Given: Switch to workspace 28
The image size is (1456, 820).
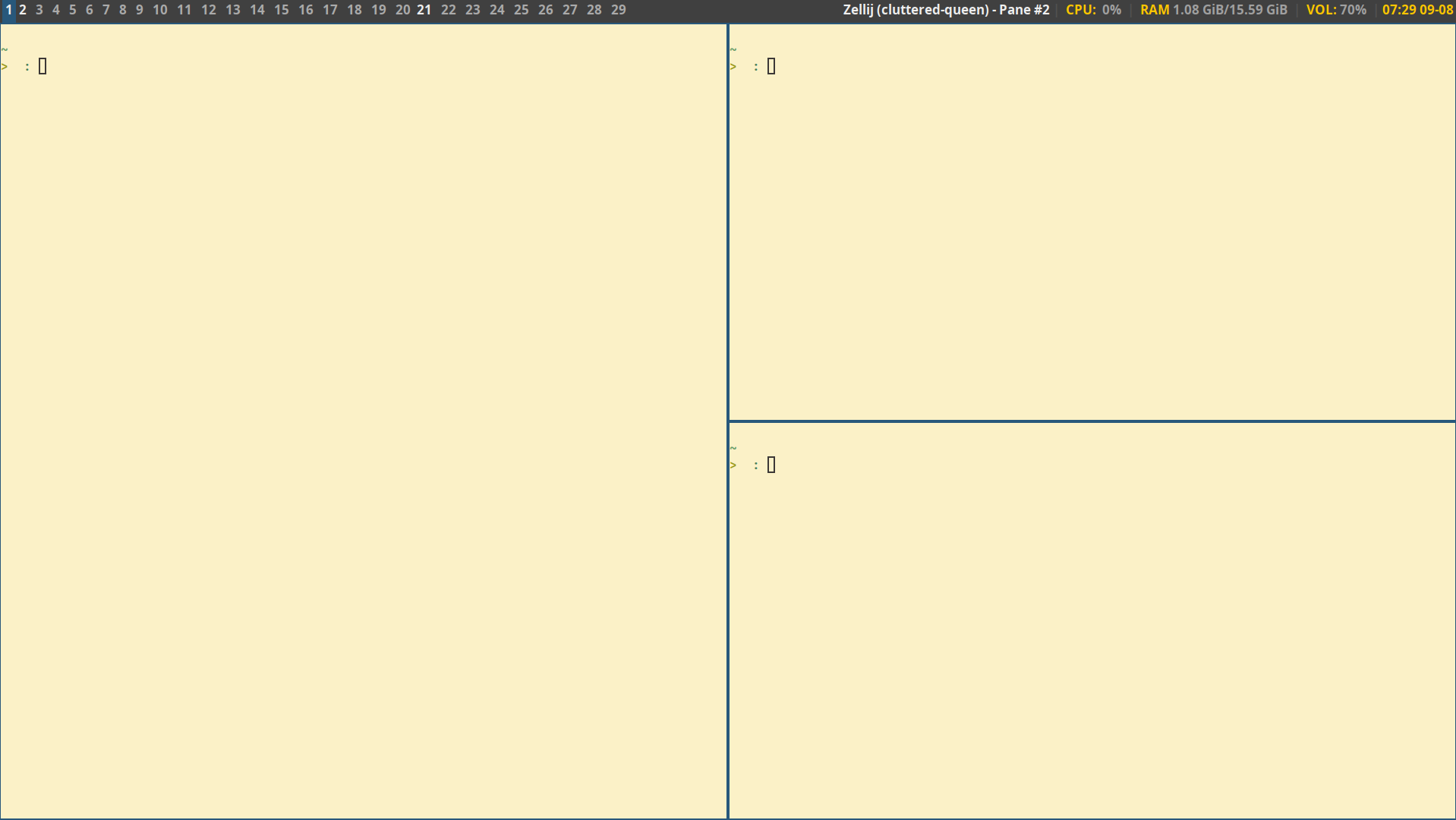Looking at the screenshot, I should pos(594,10).
